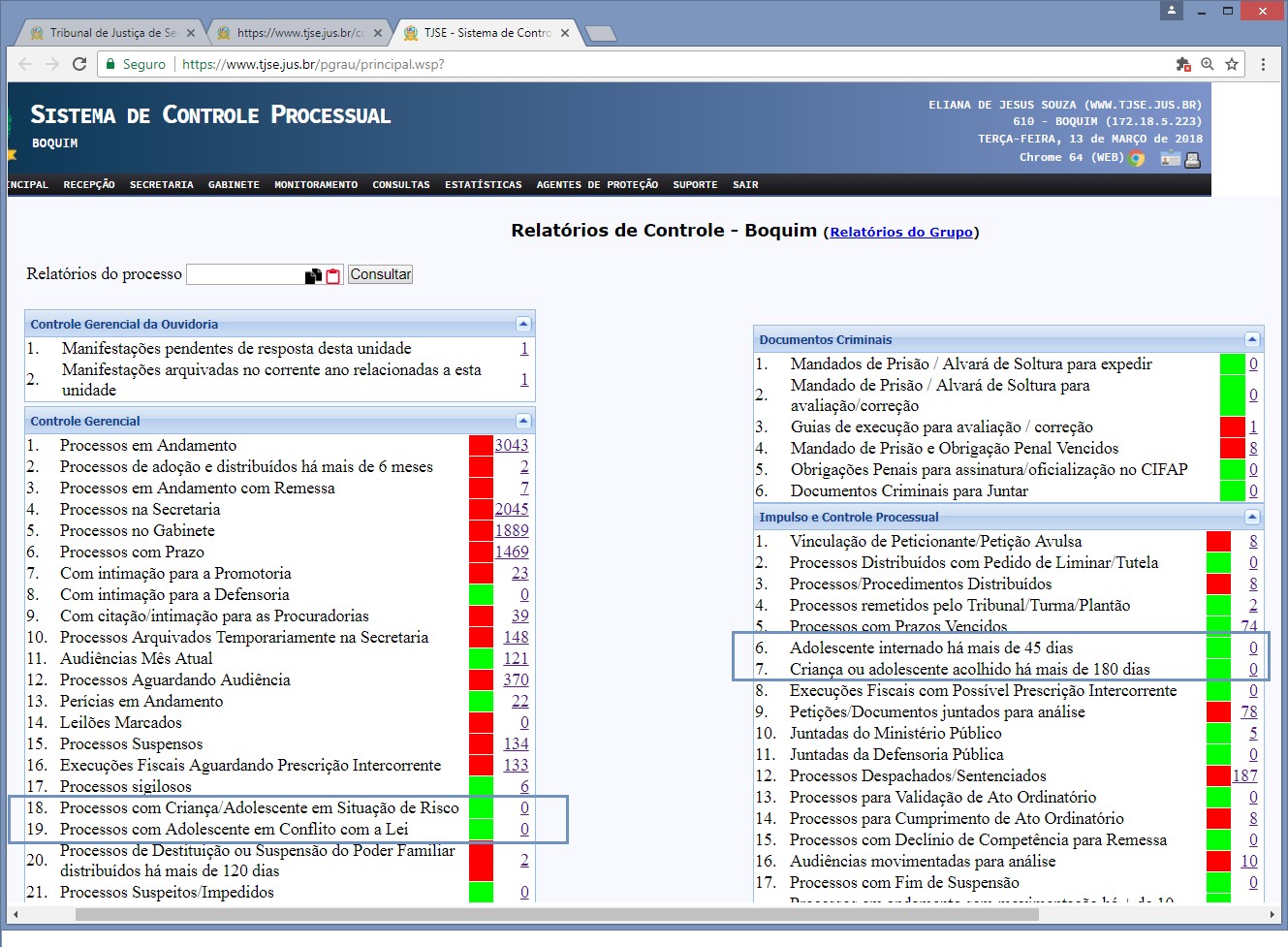Open the Relatórios do Grupo link
The width and height of the screenshot is (1288, 947).
coord(901,232)
